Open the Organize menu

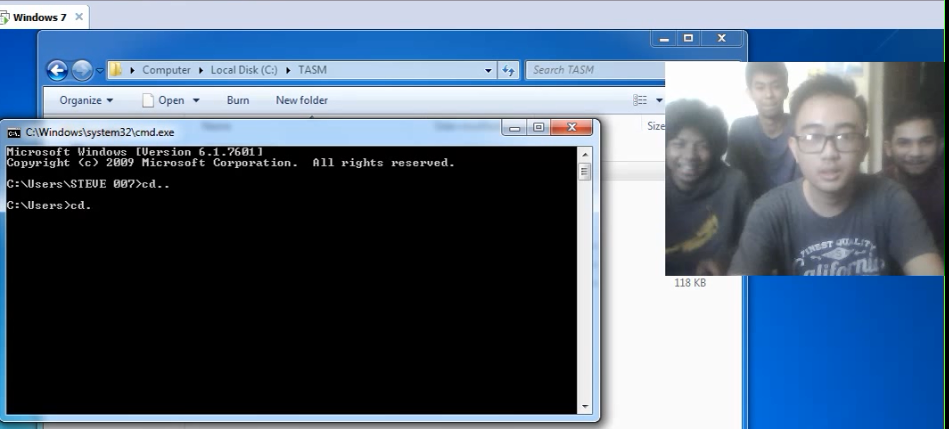pyautogui.click(x=86, y=100)
